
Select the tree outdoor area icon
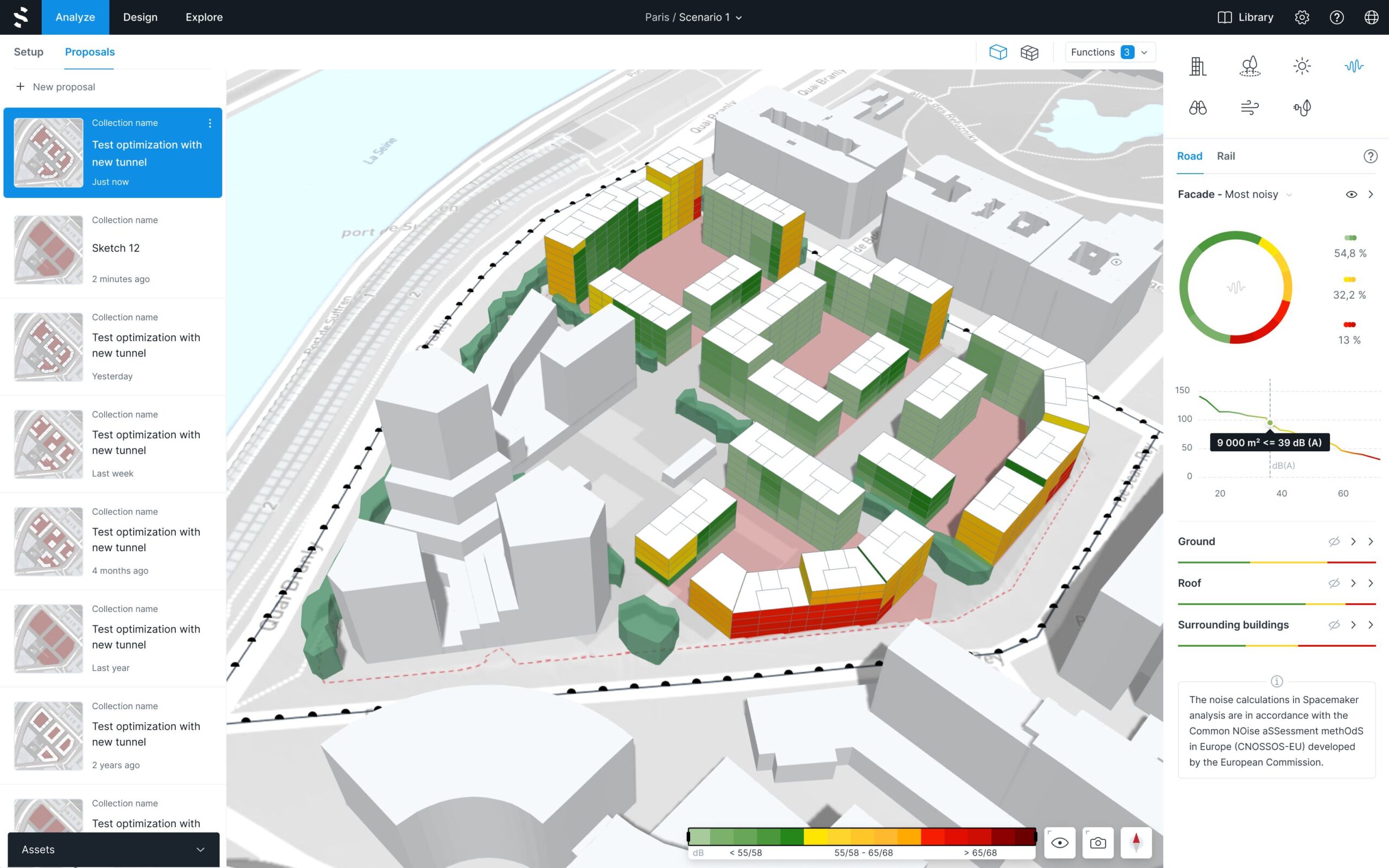[1250, 66]
